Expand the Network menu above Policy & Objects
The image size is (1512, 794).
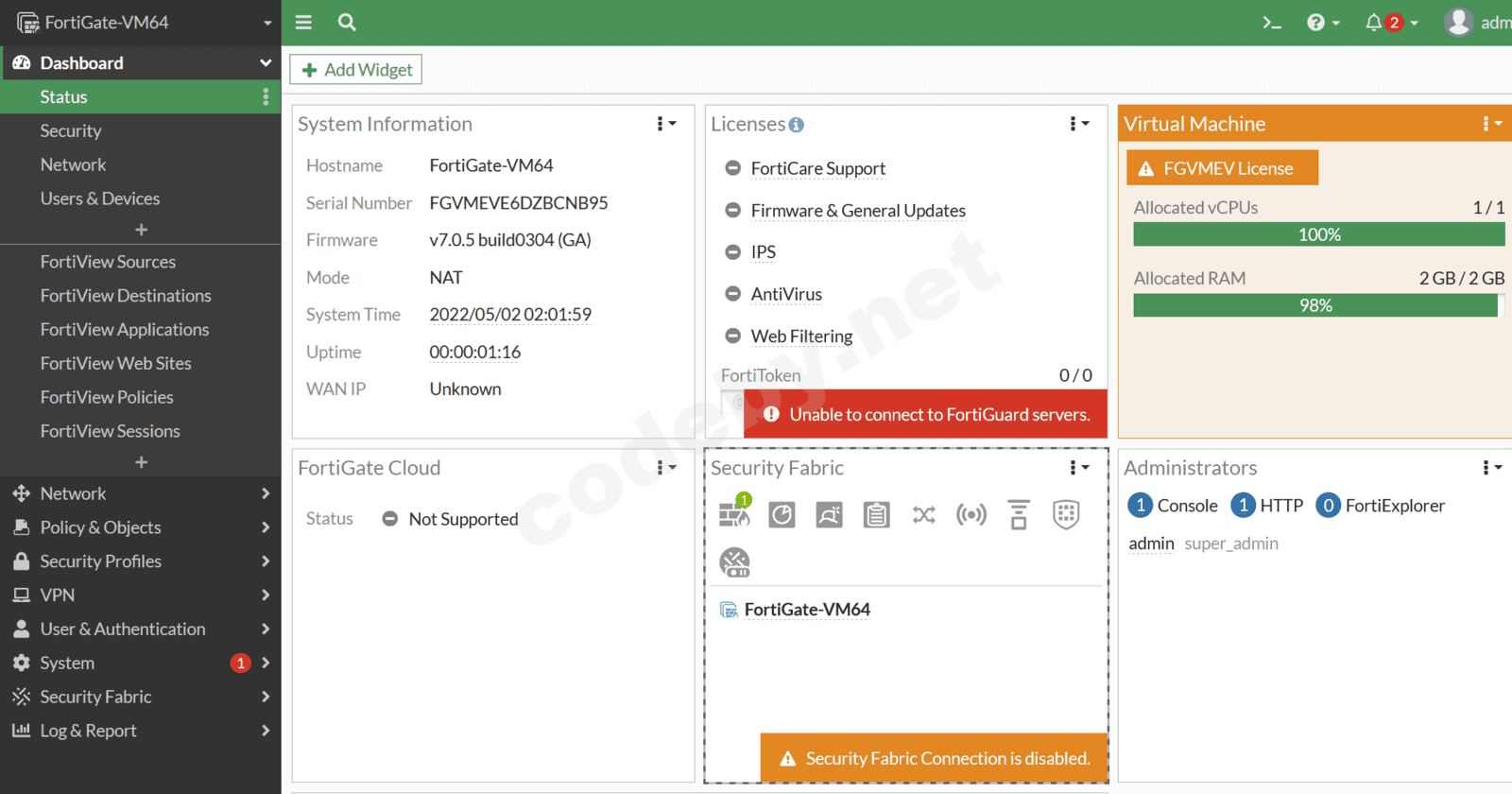tap(141, 493)
